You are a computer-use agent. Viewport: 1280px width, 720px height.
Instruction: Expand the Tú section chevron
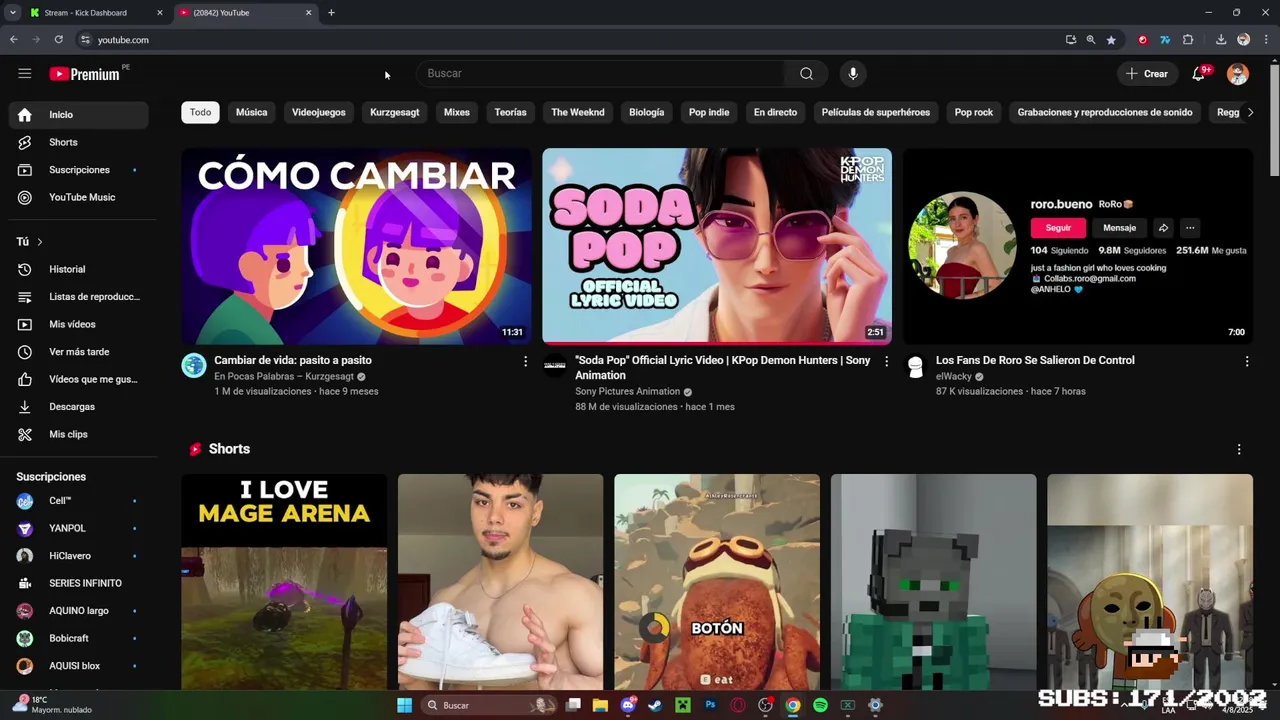(40, 242)
